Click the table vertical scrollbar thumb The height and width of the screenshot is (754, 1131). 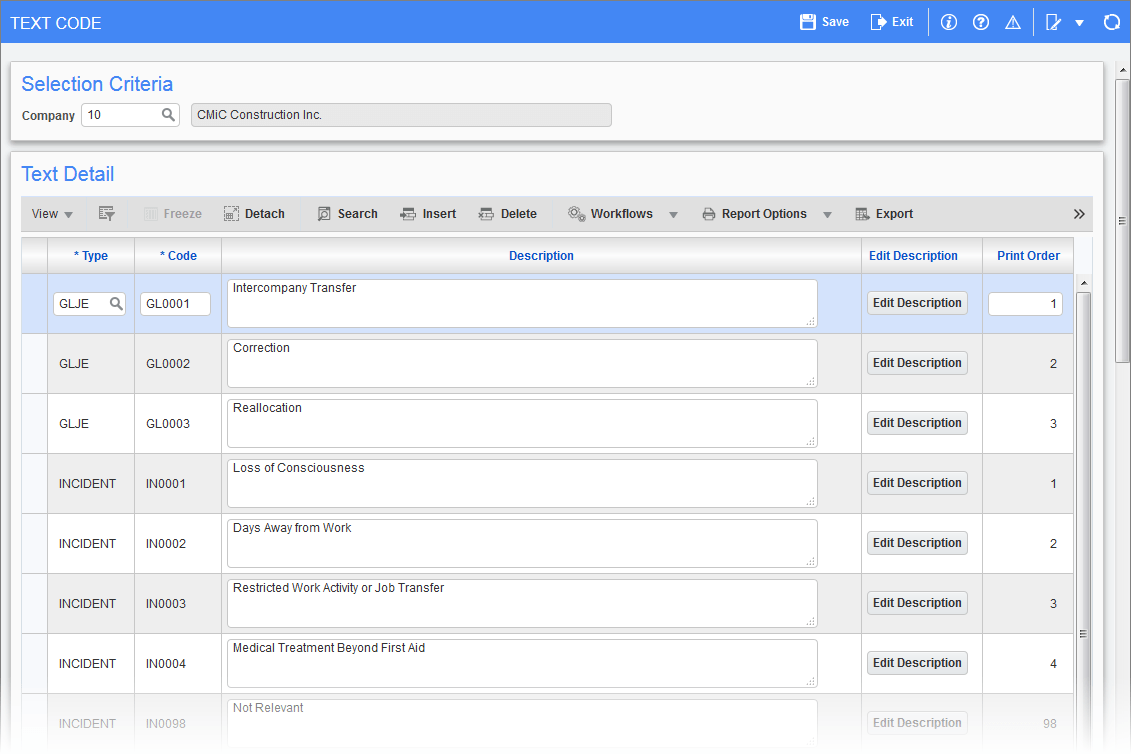click(1083, 520)
